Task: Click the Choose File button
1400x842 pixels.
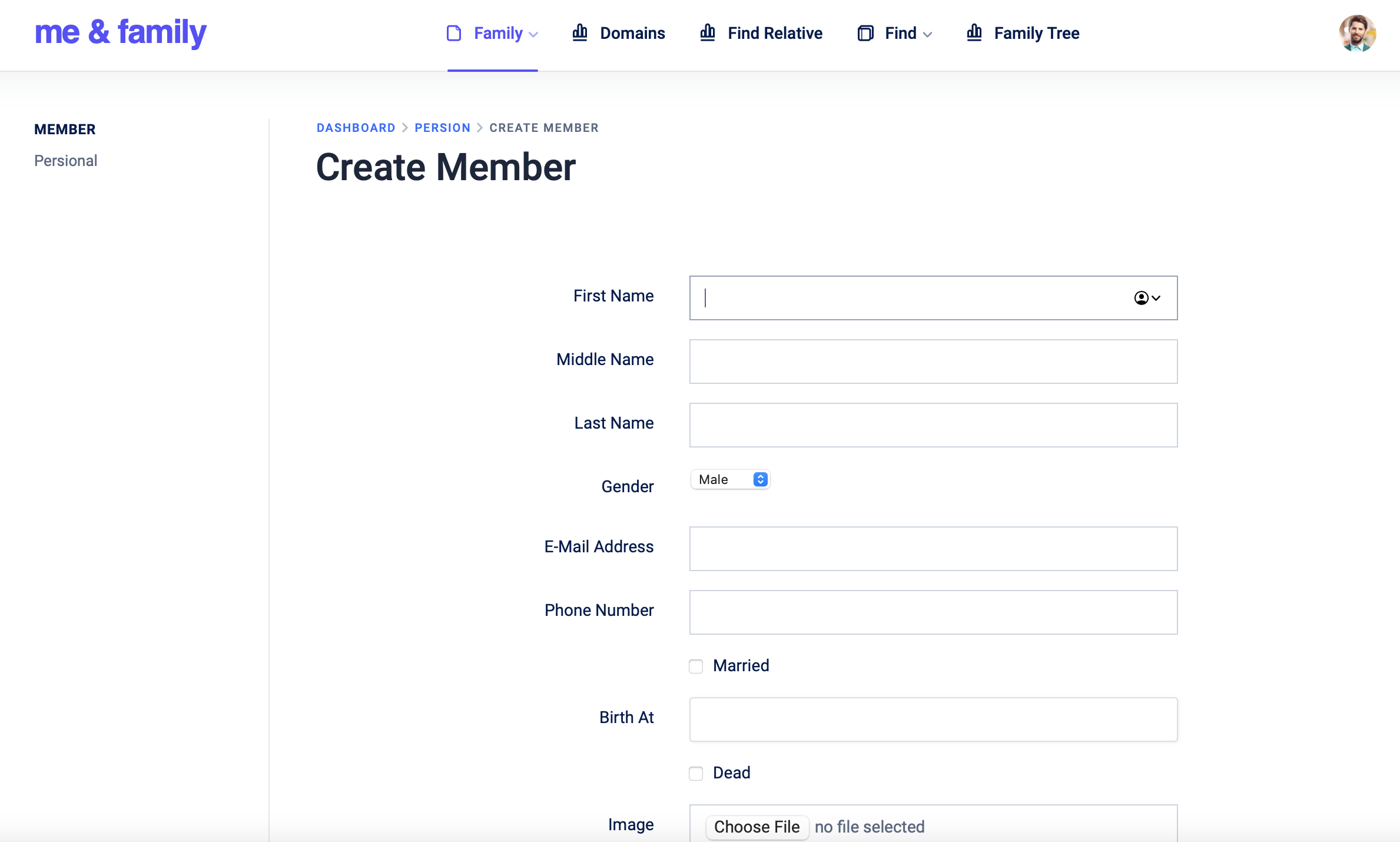Action: coord(757,827)
